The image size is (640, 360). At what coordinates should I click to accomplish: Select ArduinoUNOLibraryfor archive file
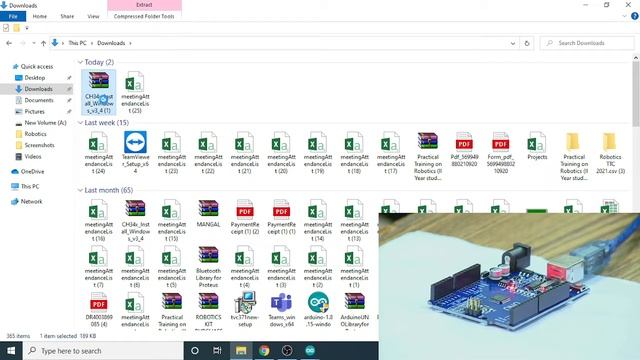pyautogui.click(x=354, y=310)
